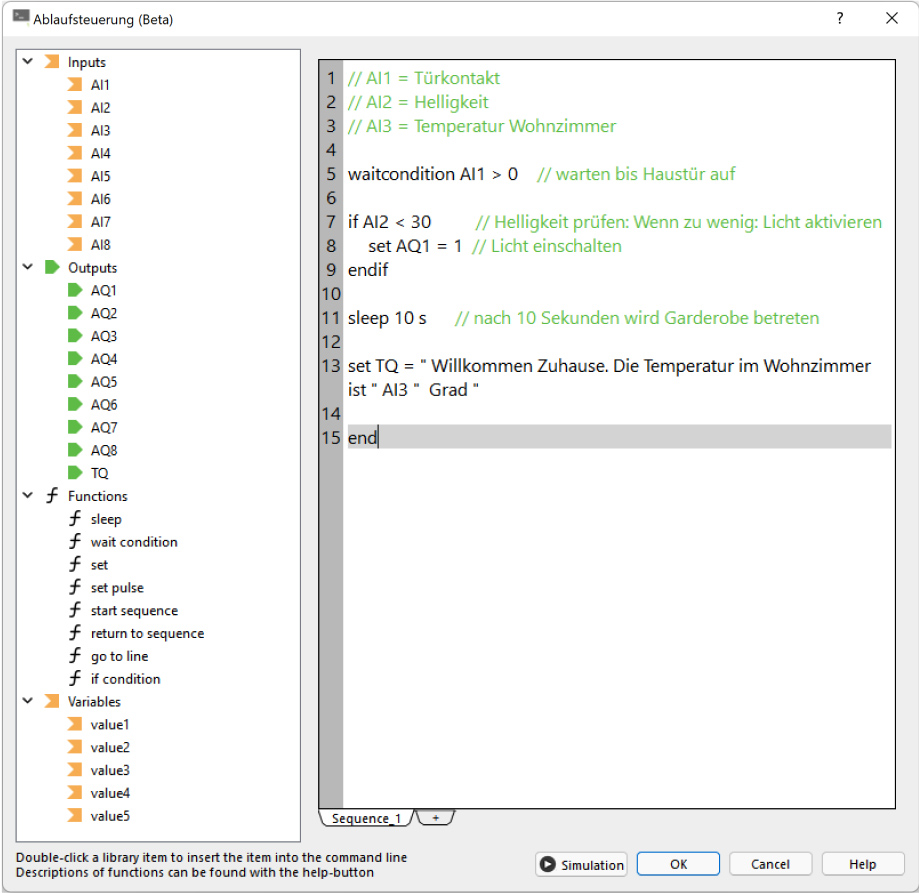This screenshot has width=919, height=893.
Task: Click the orange icon next to value1 variable
Action: point(74,724)
